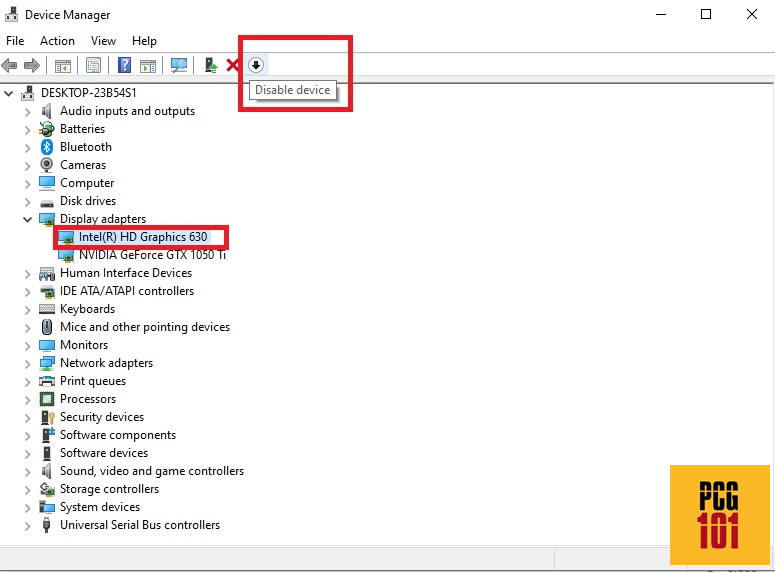Click the Back arrow toolbar icon

9,65
